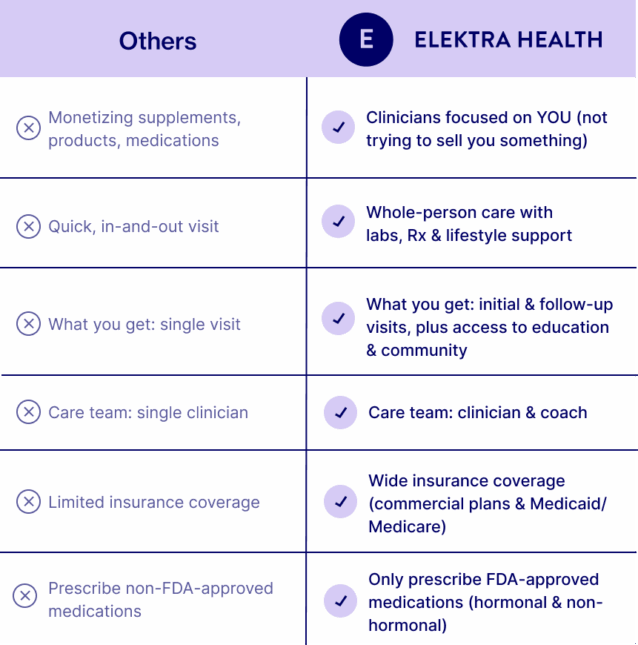Click Only prescribe FDA-approved medications text
Image resolution: width=638 pixels, height=645 pixels.
(x=485, y=602)
